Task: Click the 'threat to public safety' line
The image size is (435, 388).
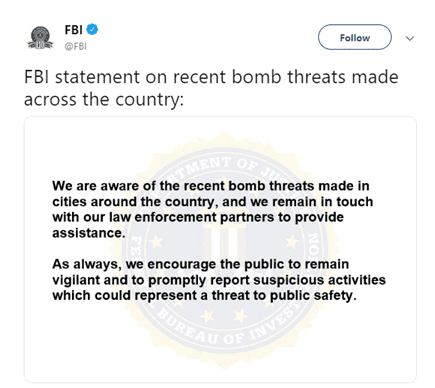Action: tap(204, 296)
